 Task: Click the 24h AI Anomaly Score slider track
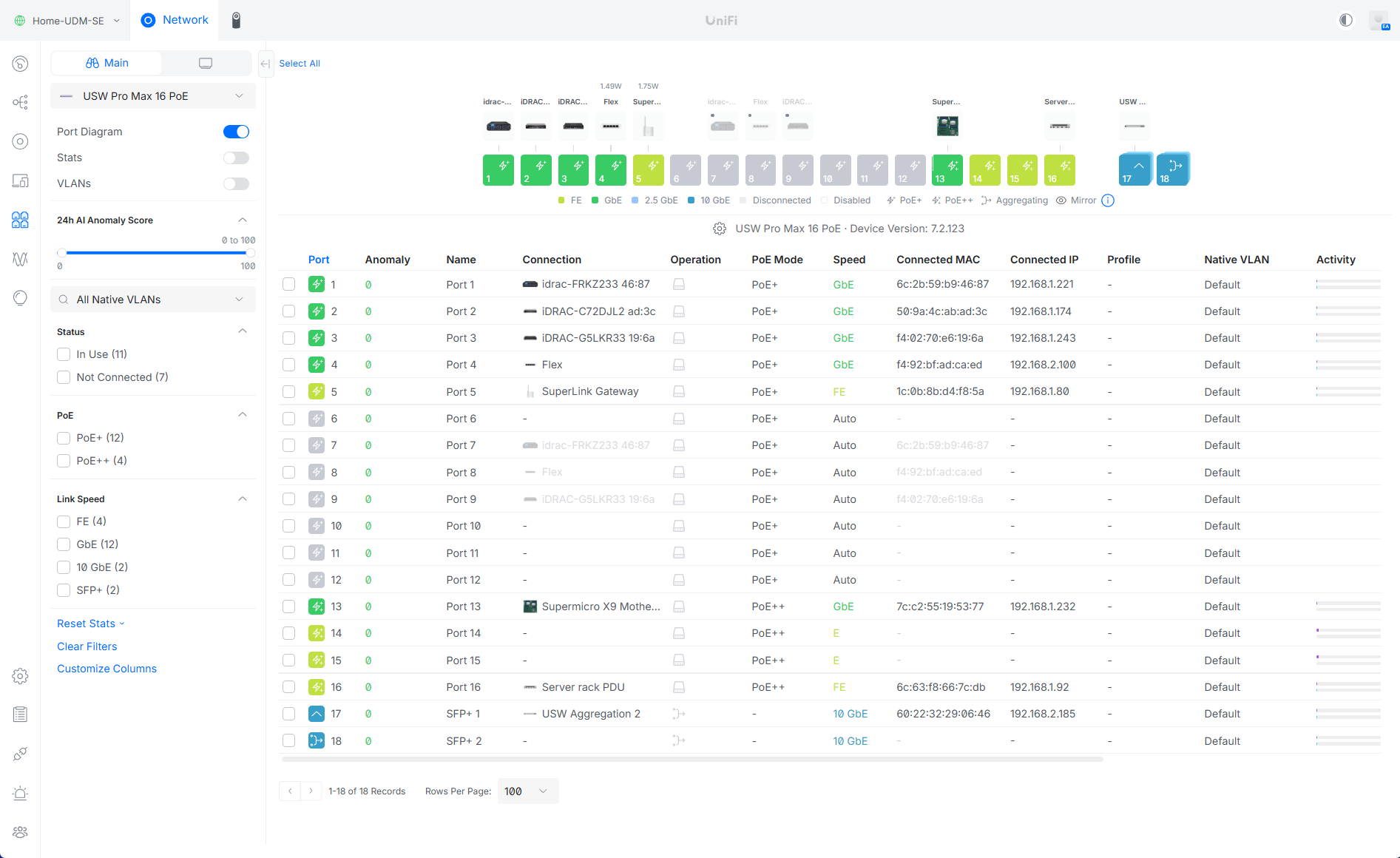(x=156, y=253)
